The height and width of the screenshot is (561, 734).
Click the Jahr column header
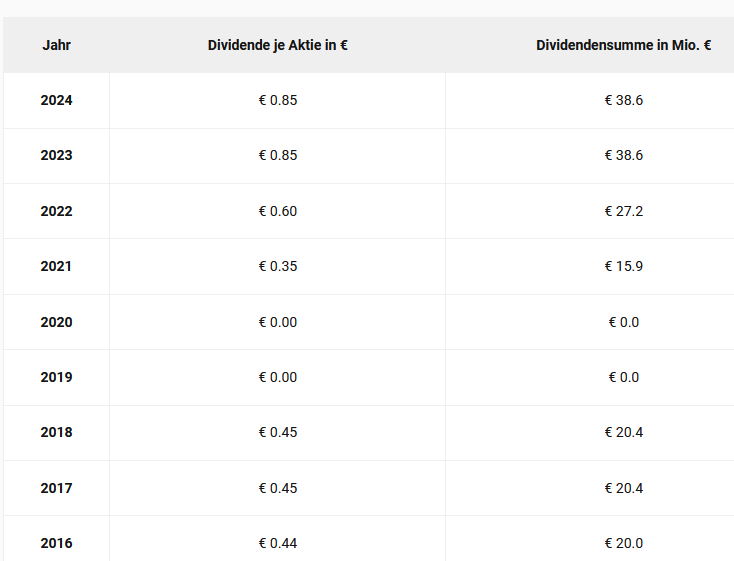coord(56,45)
